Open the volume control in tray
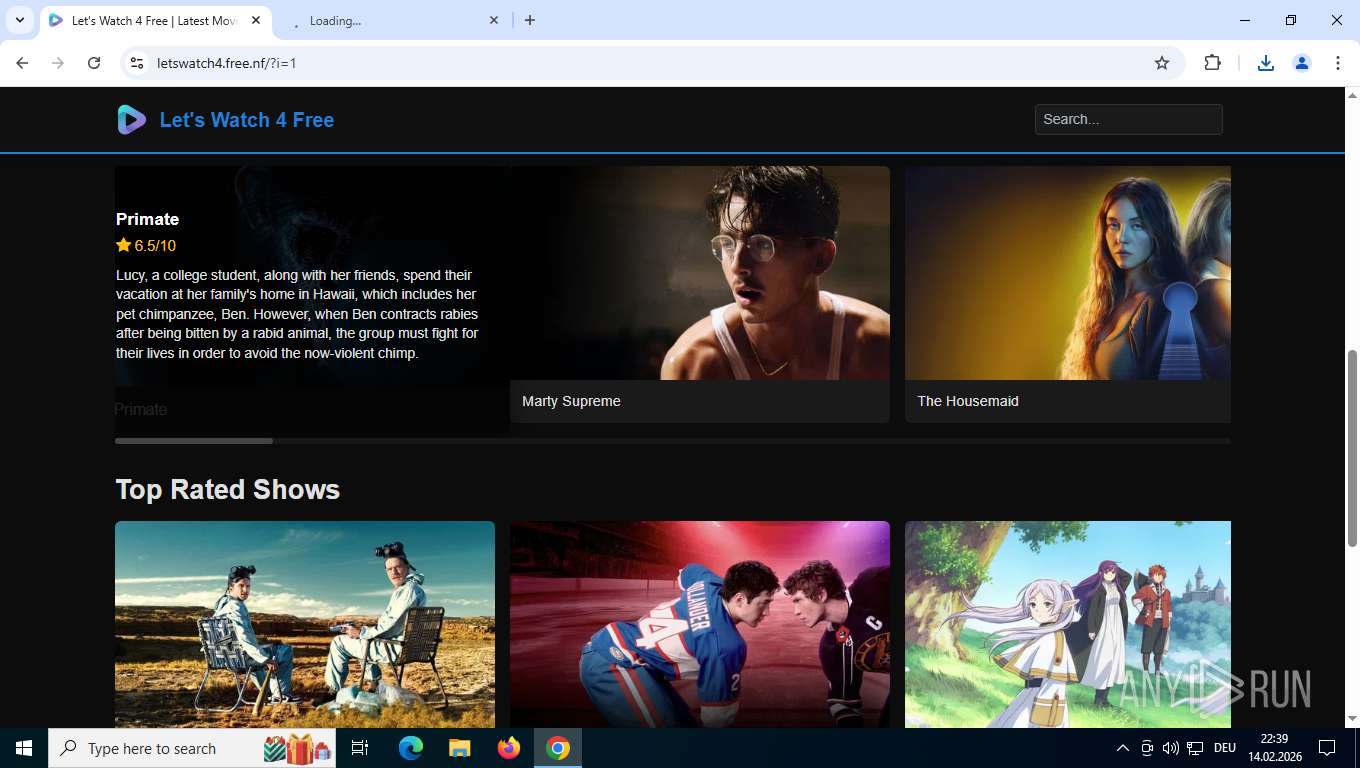Viewport: 1360px width, 768px height. (1170, 748)
